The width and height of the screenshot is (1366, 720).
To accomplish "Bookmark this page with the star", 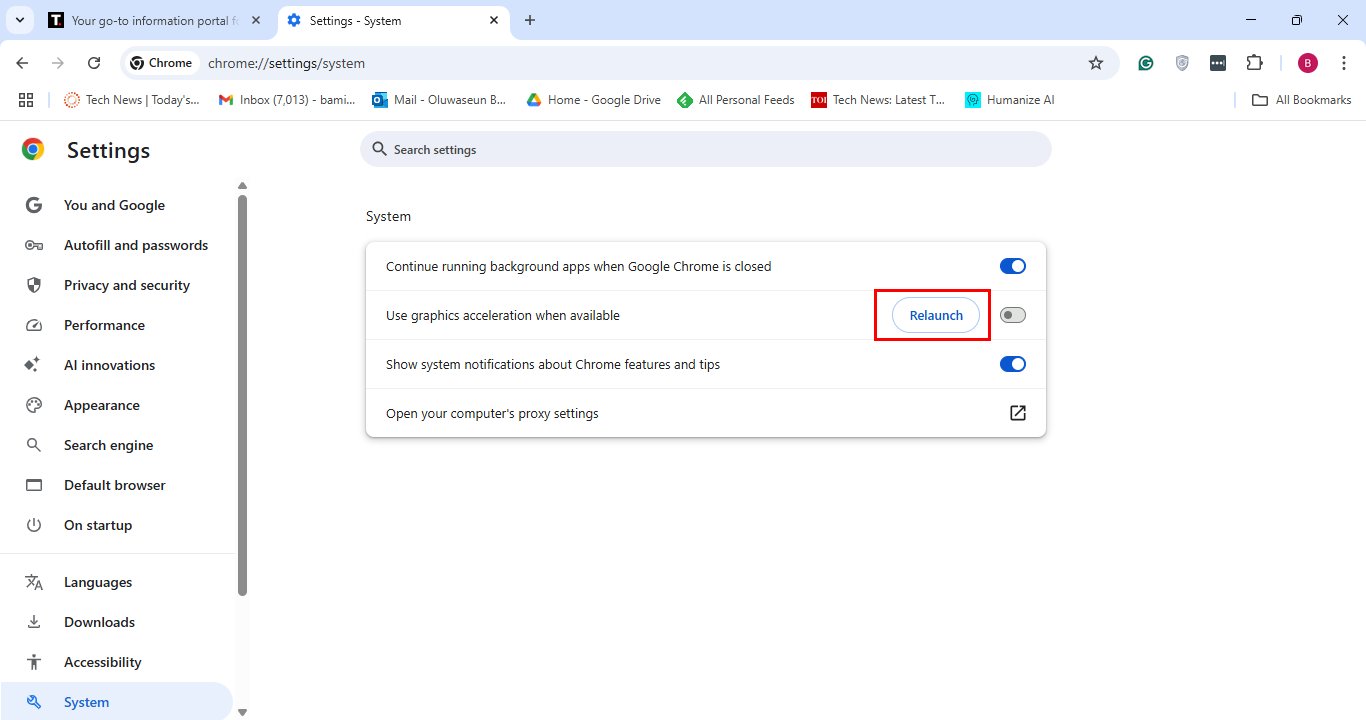I will click(1096, 62).
